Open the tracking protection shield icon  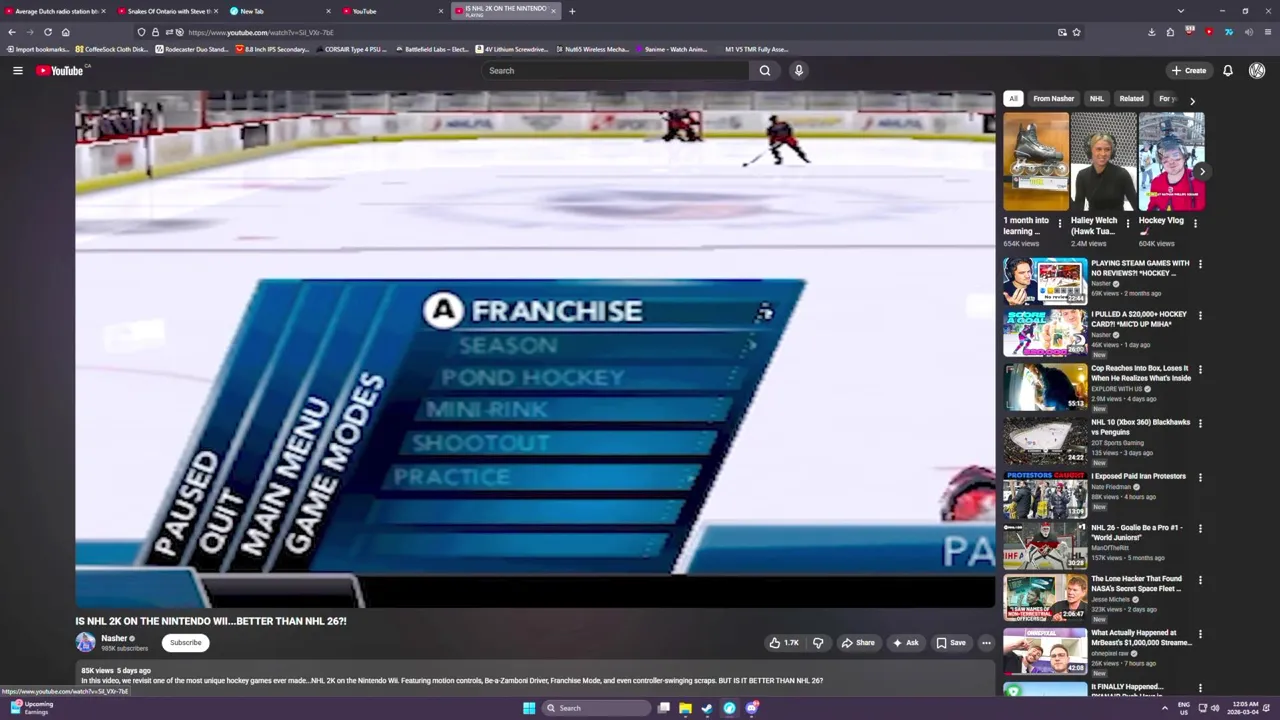click(141, 32)
